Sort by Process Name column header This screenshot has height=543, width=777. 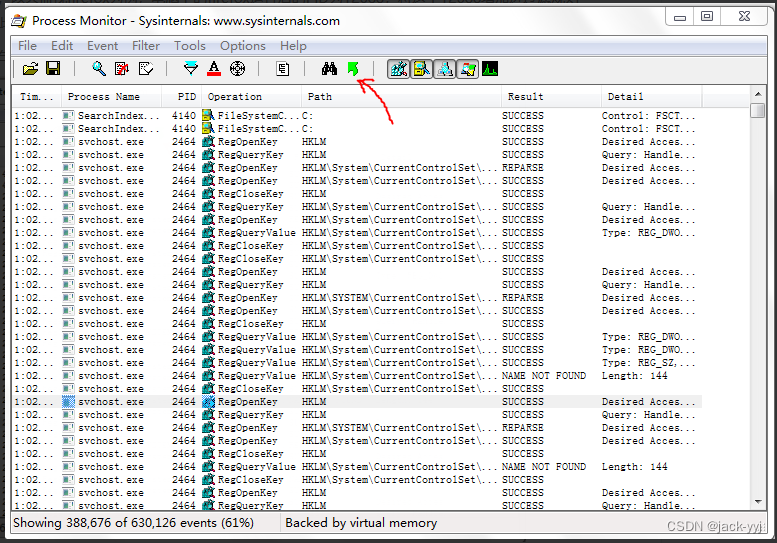(111, 97)
